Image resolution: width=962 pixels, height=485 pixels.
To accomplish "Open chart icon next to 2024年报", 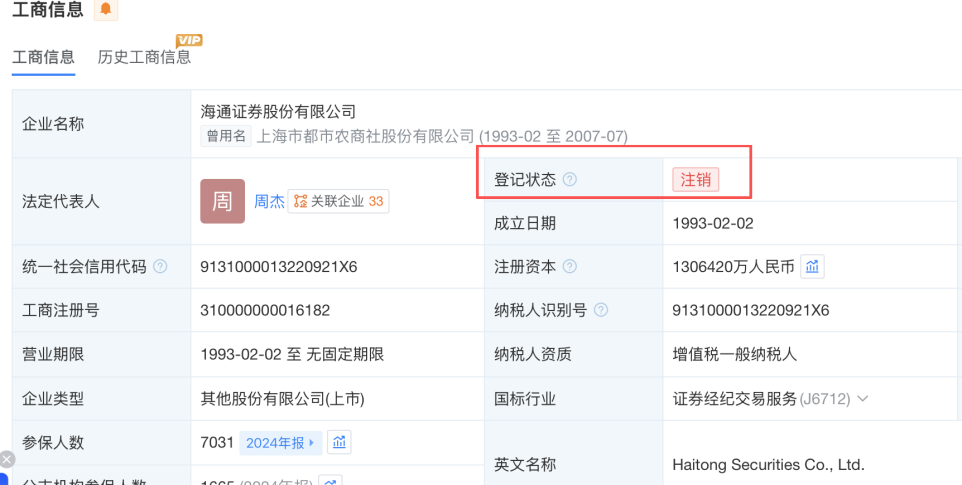I will pyautogui.click(x=339, y=443).
